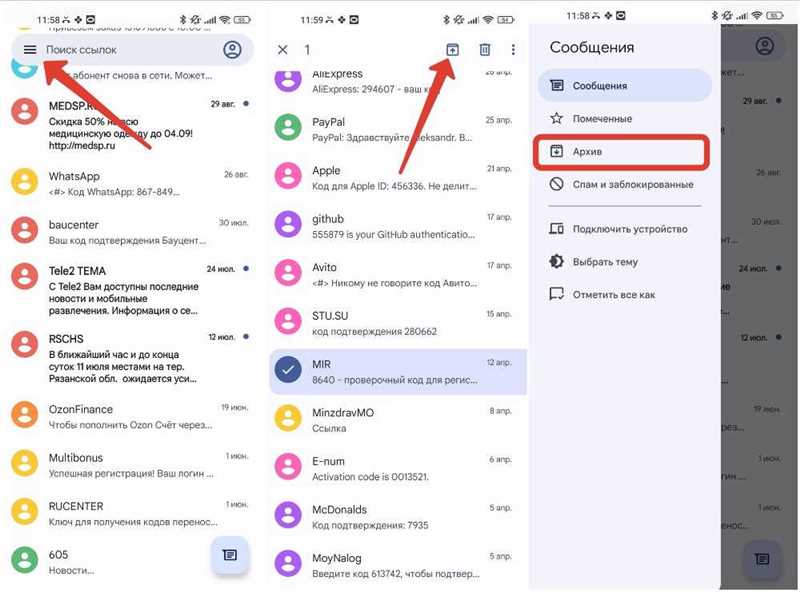Image resolution: width=800 pixels, height=592 pixels.
Task: Select the E-num activation code message
Action: pos(397,468)
